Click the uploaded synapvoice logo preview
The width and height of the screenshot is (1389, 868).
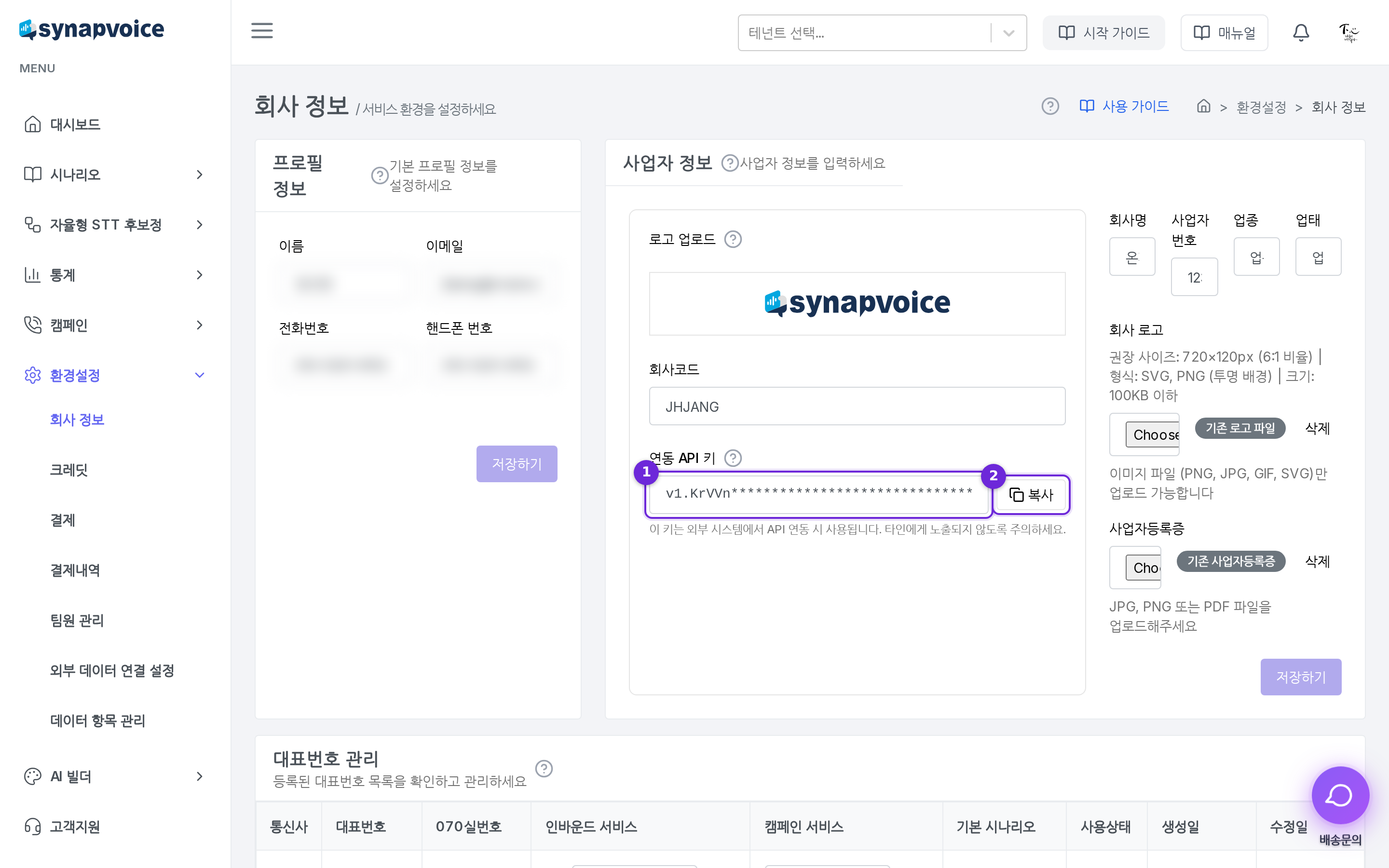(857, 304)
